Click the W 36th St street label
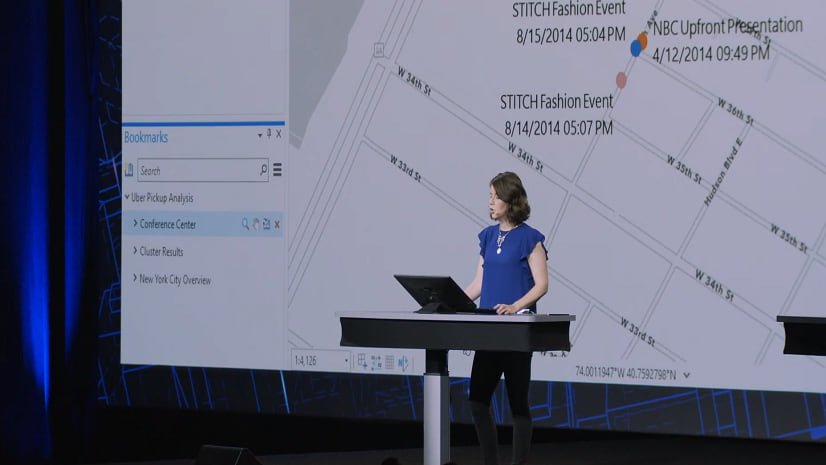This screenshot has width=826, height=465. [736, 112]
